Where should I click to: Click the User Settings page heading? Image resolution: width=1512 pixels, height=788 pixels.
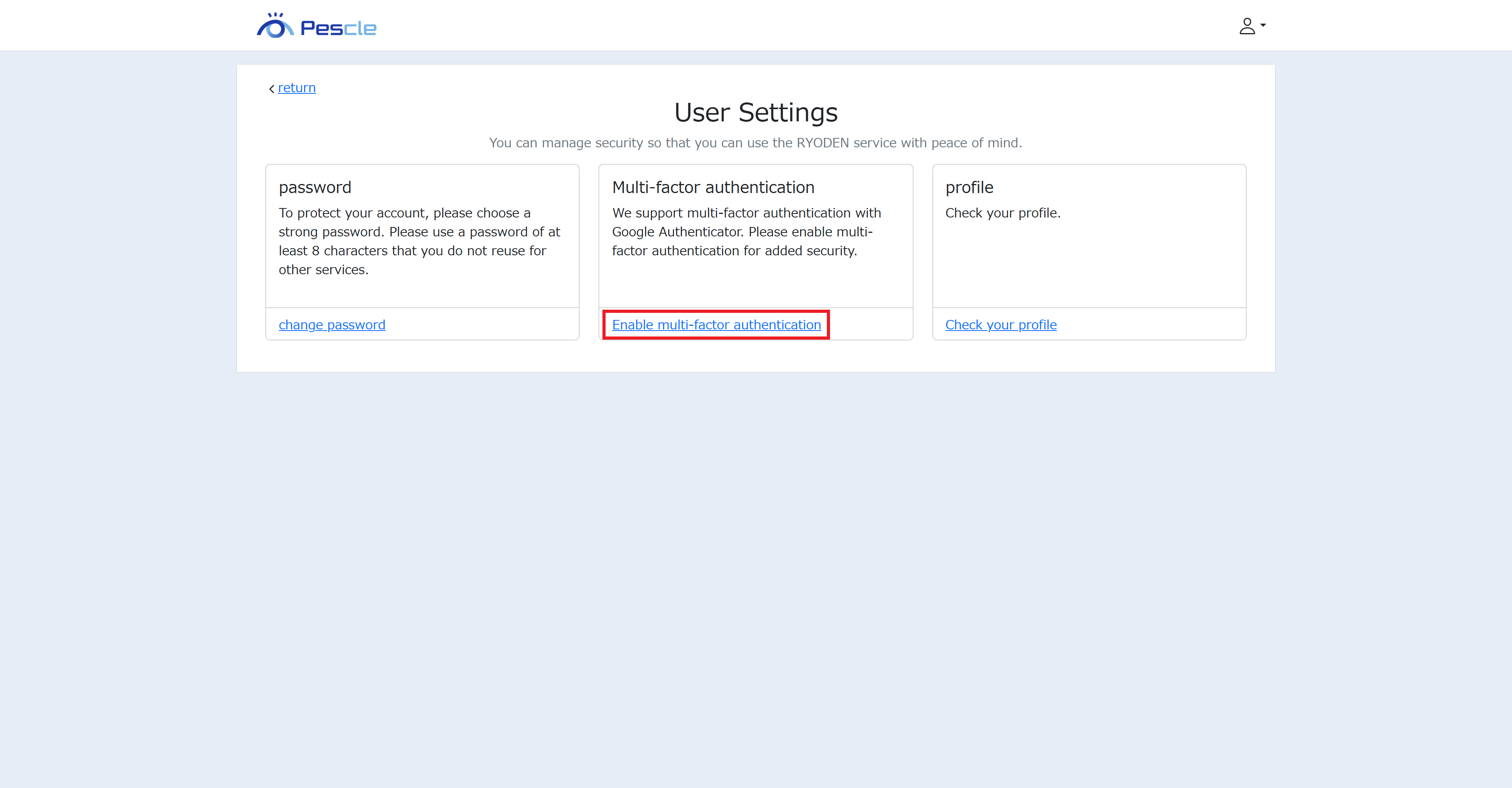[x=756, y=112]
